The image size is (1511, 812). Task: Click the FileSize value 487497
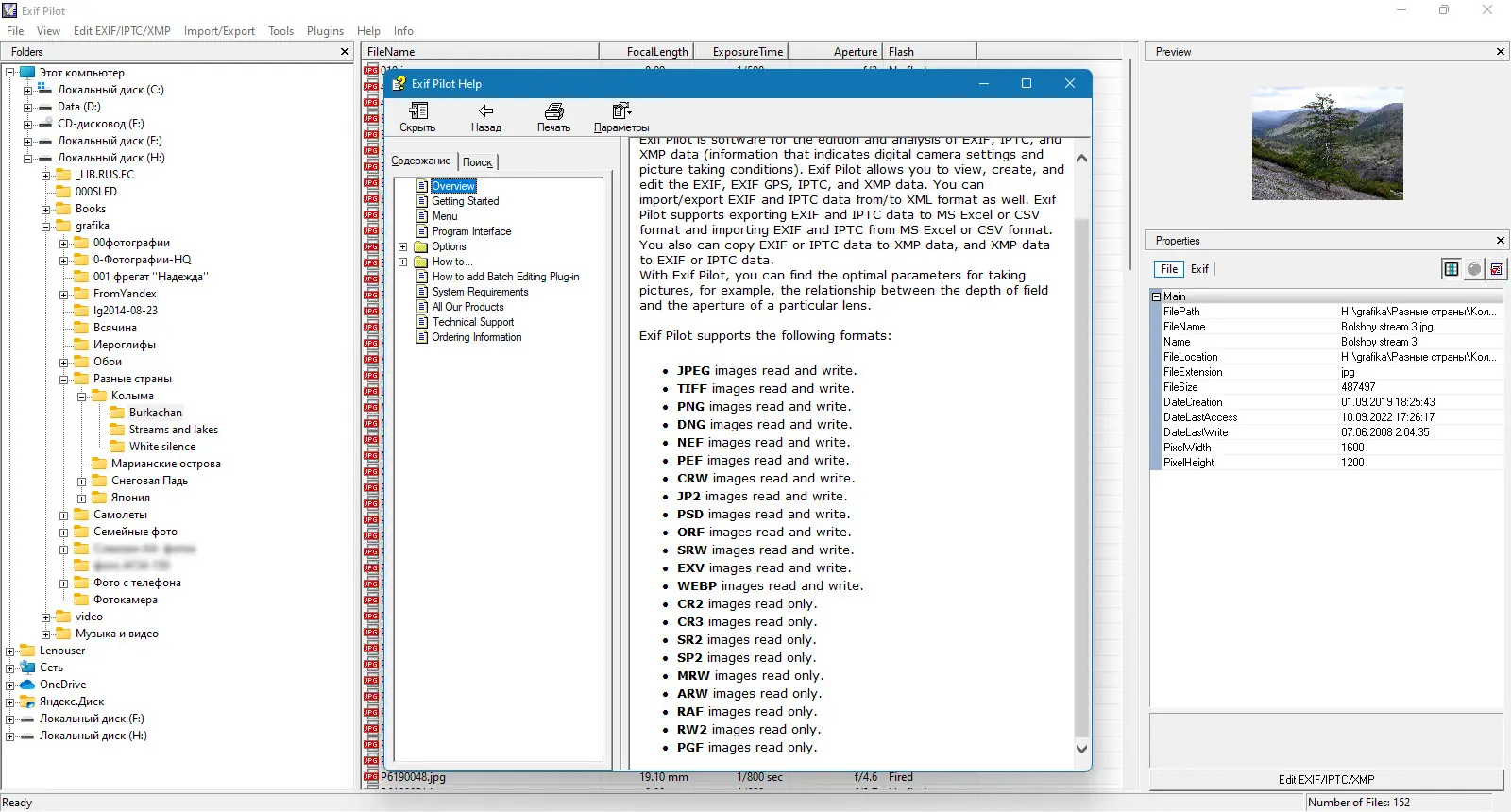(1358, 387)
